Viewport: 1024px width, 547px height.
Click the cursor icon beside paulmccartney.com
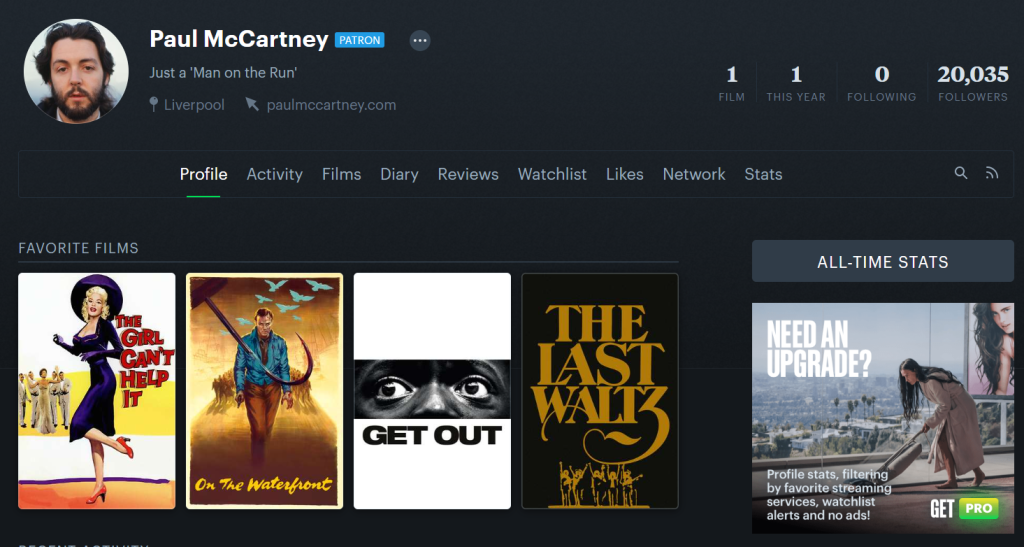pyautogui.click(x=252, y=104)
